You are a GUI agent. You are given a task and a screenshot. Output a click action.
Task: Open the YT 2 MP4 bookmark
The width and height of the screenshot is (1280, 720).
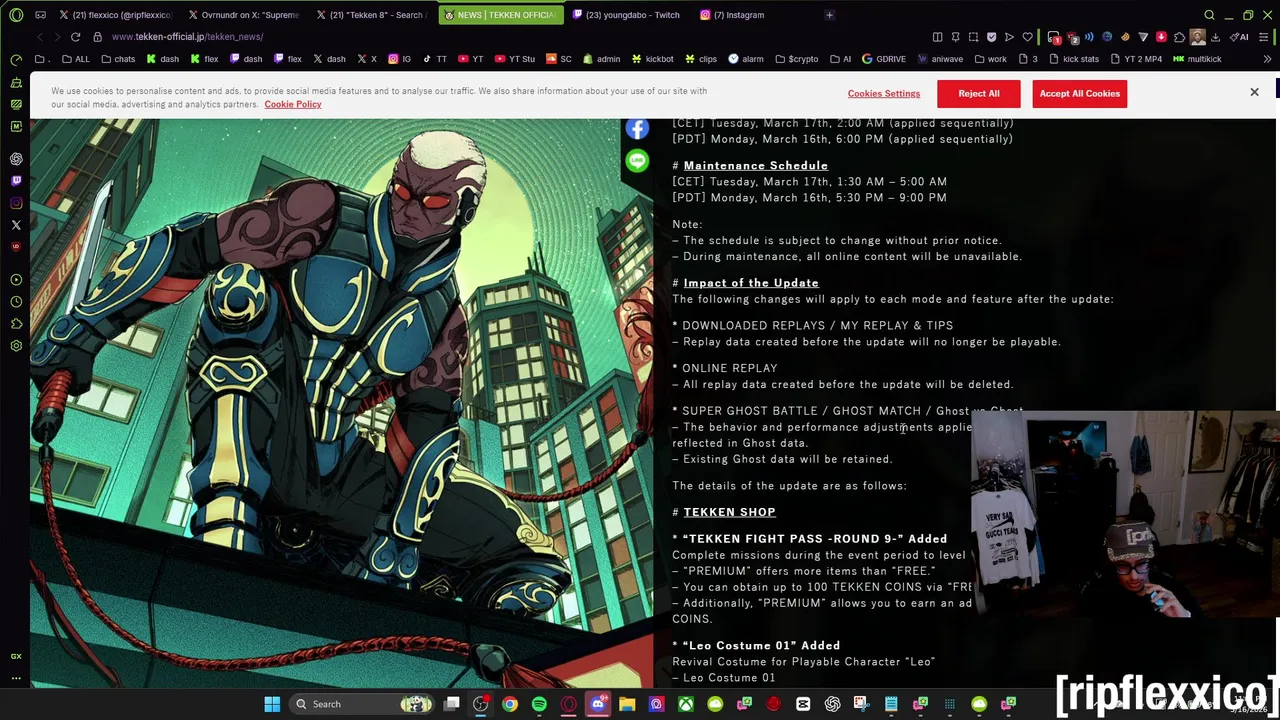tap(1135, 59)
